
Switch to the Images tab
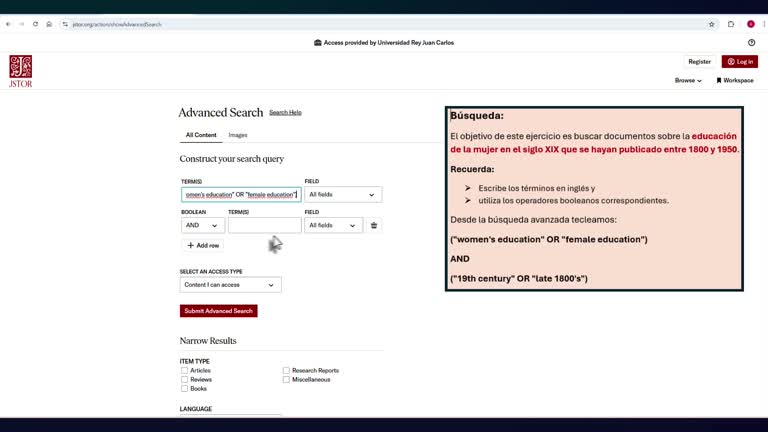238,135
